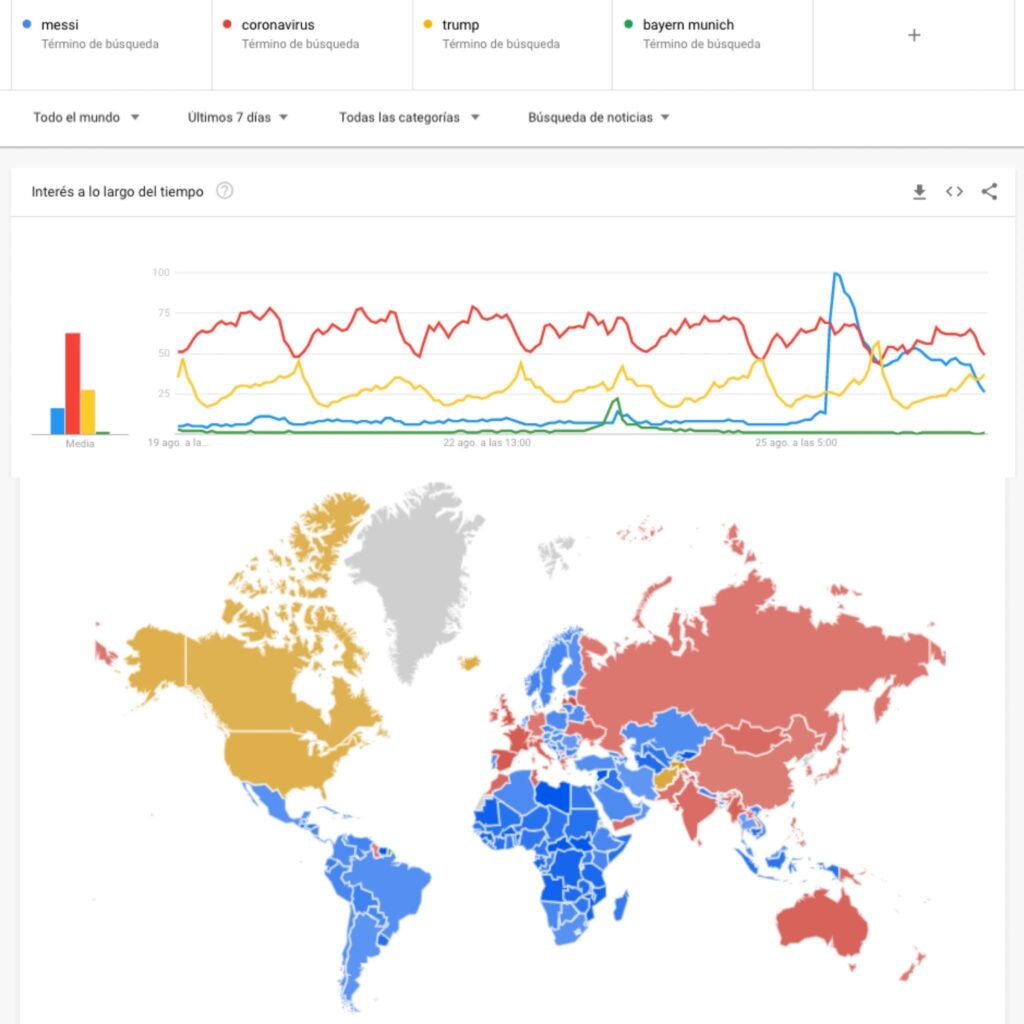Click the green dot beside bayern munich

[x=627, y=25]
